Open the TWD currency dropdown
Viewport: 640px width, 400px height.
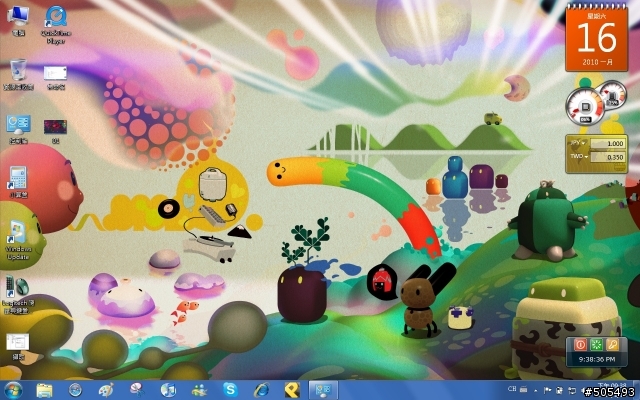click(578, 156)
